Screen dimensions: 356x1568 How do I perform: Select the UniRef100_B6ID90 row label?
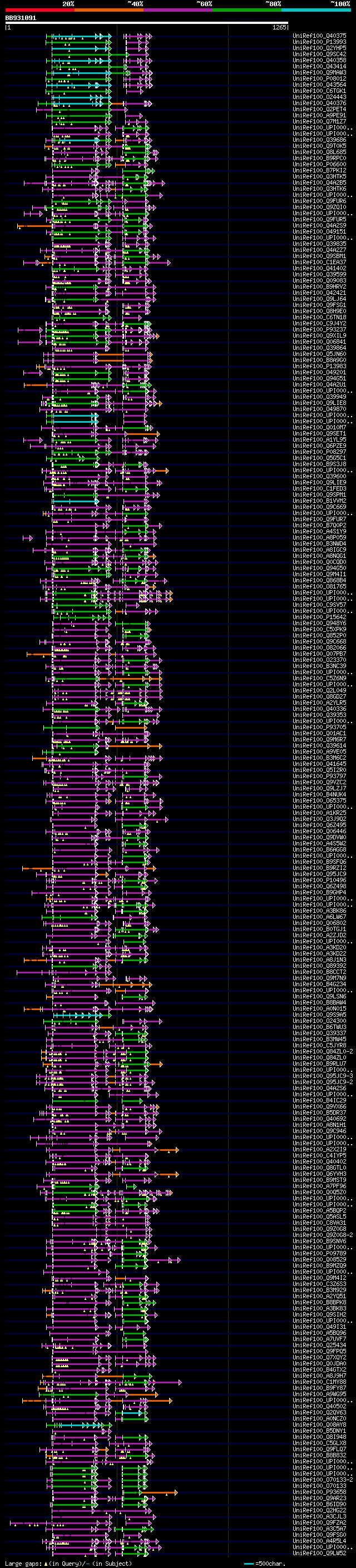point(319,1504)
